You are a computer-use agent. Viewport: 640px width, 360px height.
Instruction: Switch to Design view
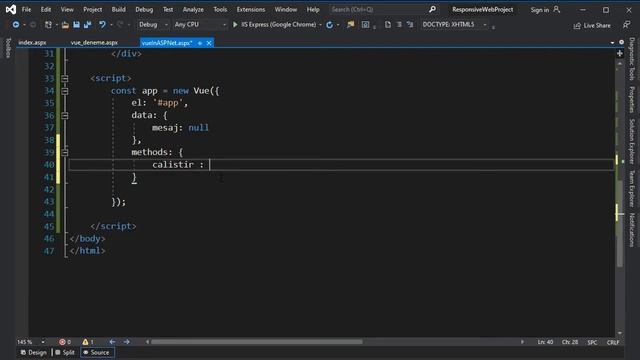pos(34,352)
